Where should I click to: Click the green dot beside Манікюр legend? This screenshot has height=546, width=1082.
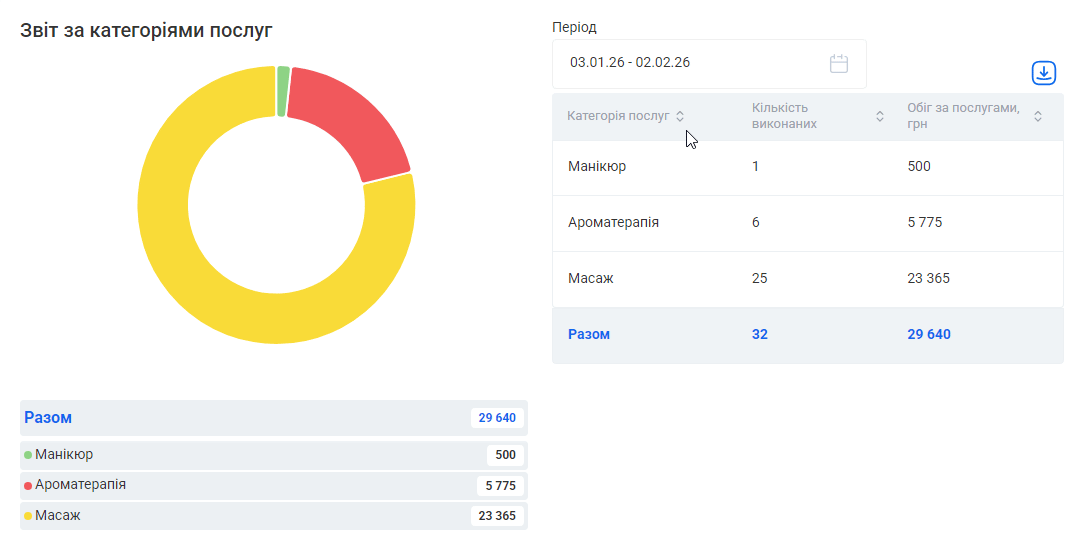point(28,456)
